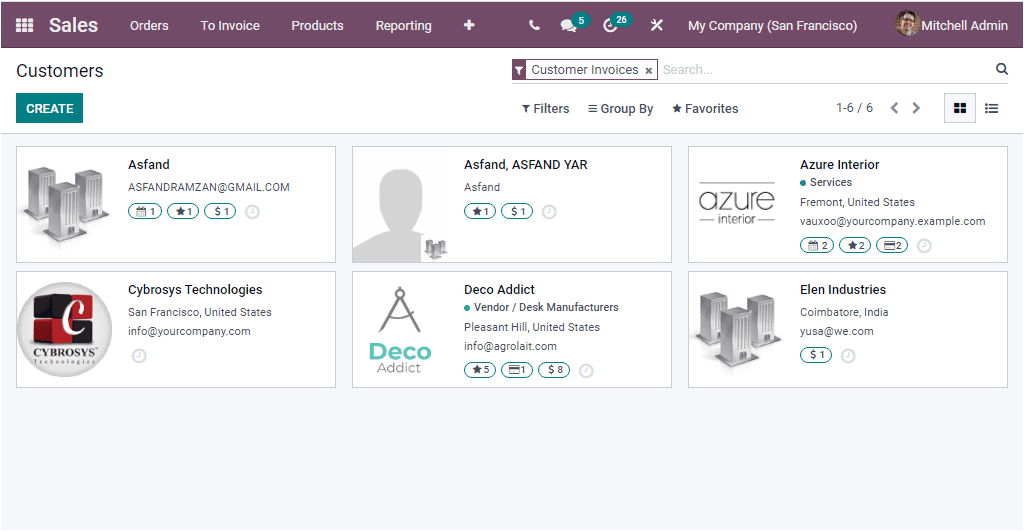
Task: Open the Deco Addict logo thumbnail
Action: [x=400, y=330]
